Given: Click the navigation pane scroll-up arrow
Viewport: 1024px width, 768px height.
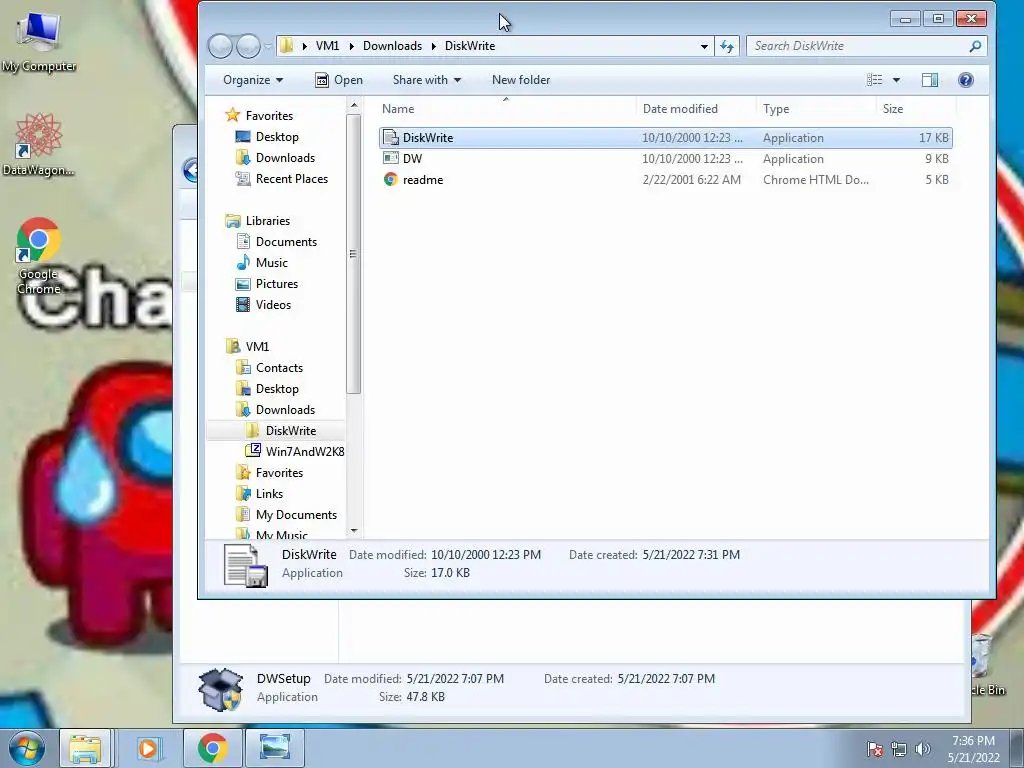Looking at the screenshot, I should point(353,106).
